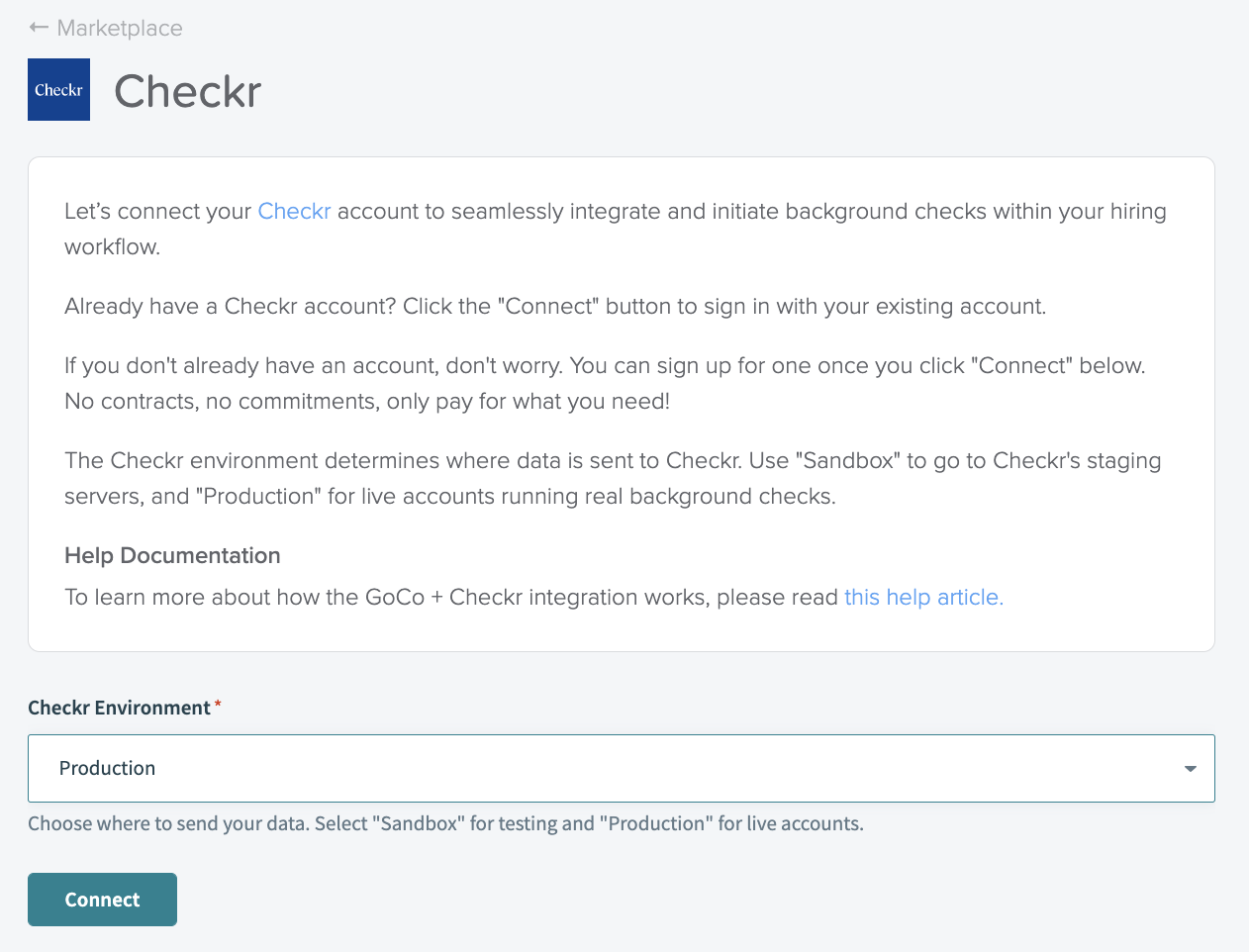Select the currently chosen Production value
This screenshot has width=1249, height=952.
coord(107,768)
